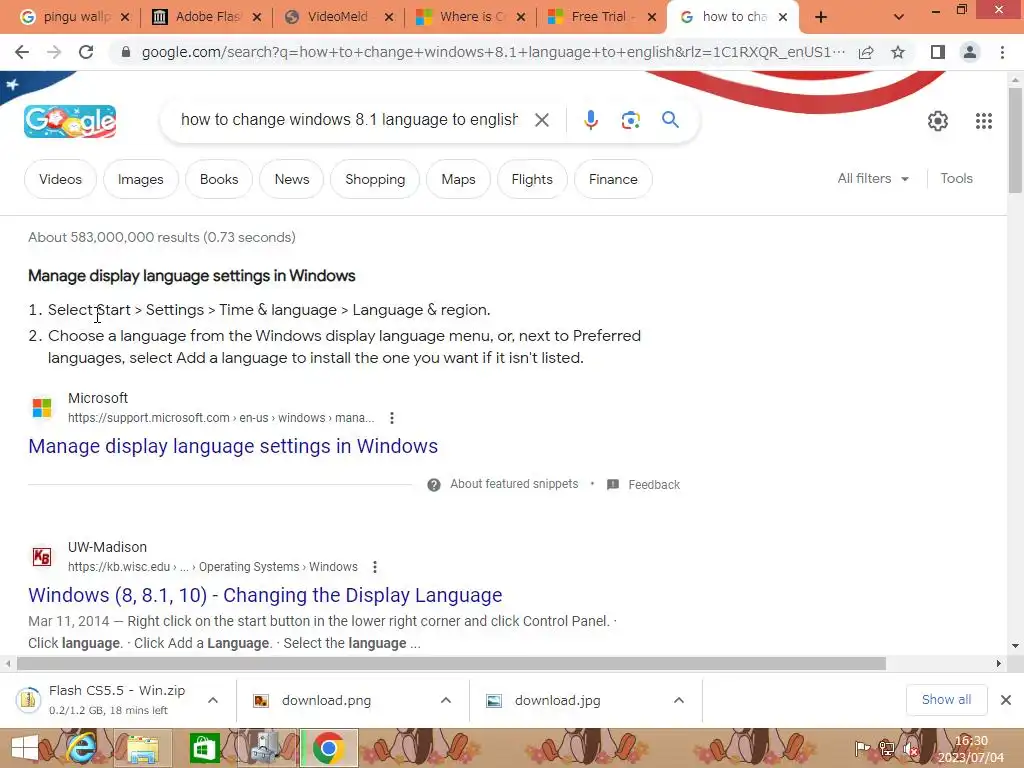Expand the All filters dropdown

(x=873, y=179)
